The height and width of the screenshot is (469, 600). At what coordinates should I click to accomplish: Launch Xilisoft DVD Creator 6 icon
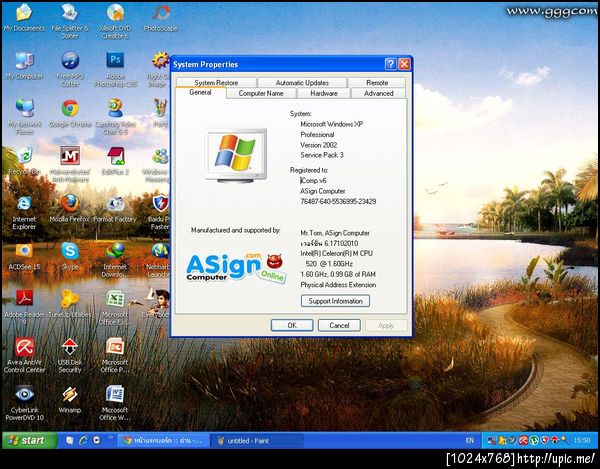click(x=115, y=21)
